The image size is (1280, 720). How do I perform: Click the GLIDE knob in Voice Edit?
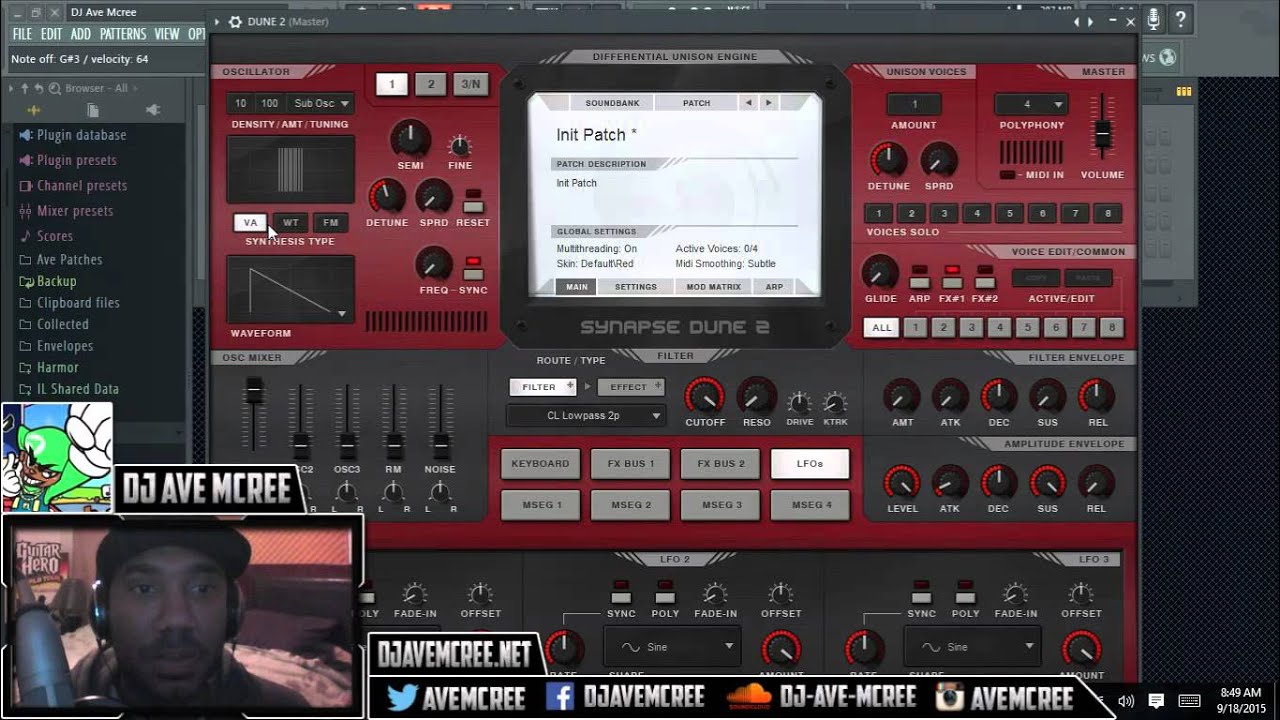[879, 273]
